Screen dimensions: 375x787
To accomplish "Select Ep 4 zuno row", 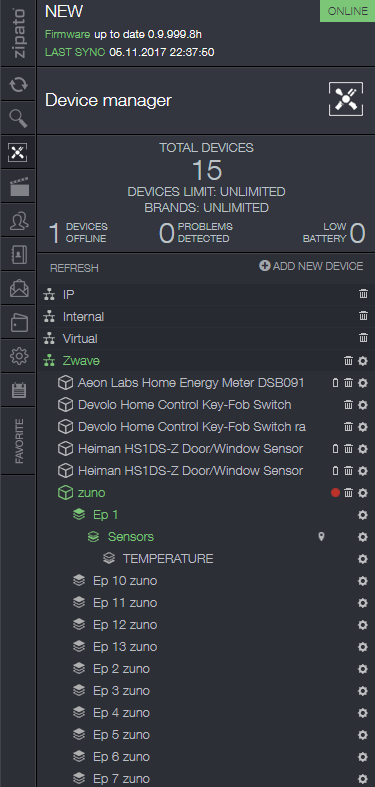I will [121, 713].
